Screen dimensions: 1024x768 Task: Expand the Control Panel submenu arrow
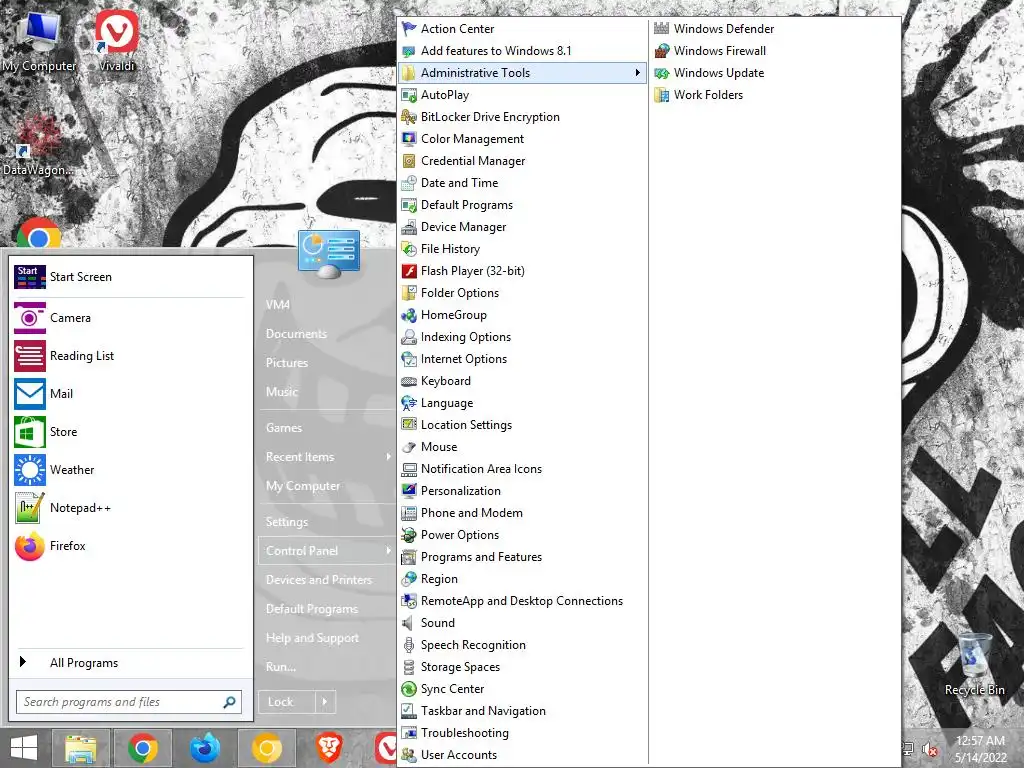[x=388, y=551]
